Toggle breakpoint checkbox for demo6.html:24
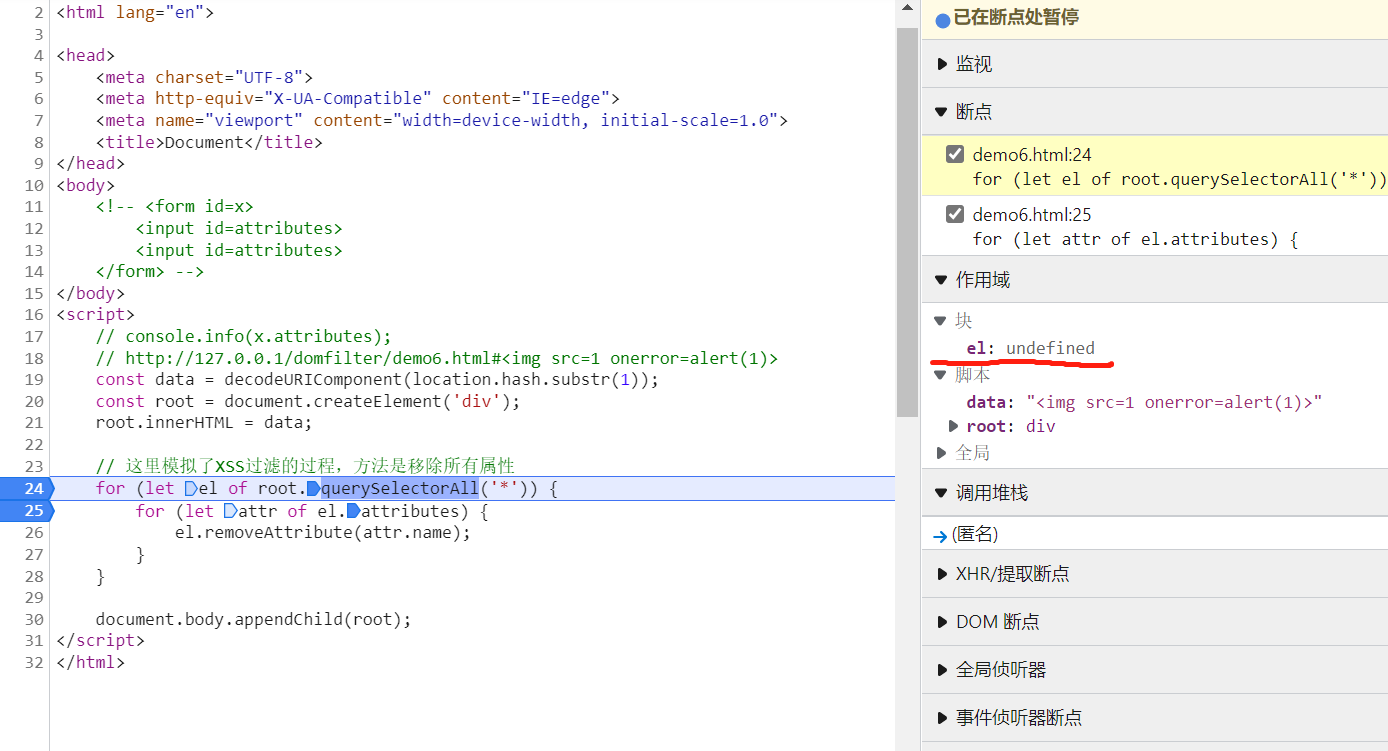 (955, 155)
